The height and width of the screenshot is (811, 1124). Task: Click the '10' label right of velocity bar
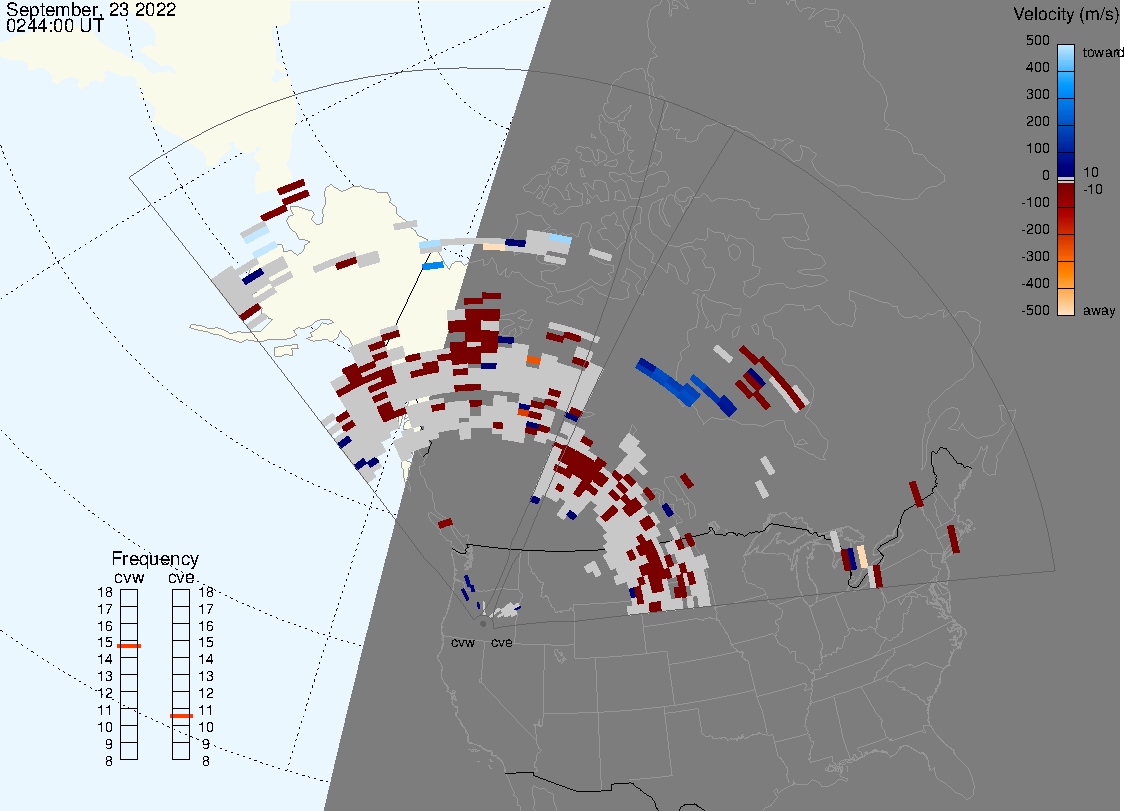coord(1091,172)
